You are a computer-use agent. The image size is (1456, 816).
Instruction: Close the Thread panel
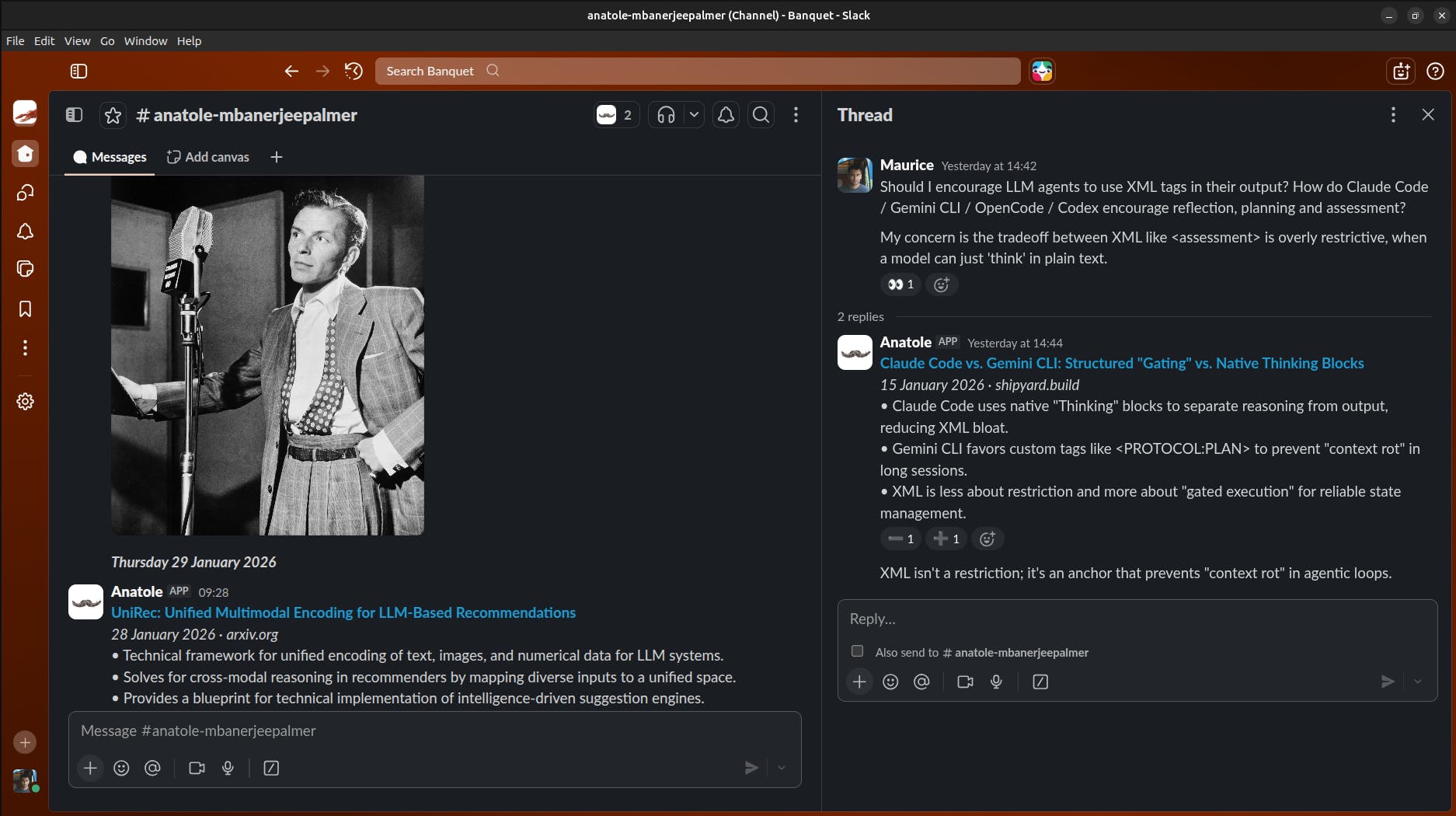point(1428,115)
